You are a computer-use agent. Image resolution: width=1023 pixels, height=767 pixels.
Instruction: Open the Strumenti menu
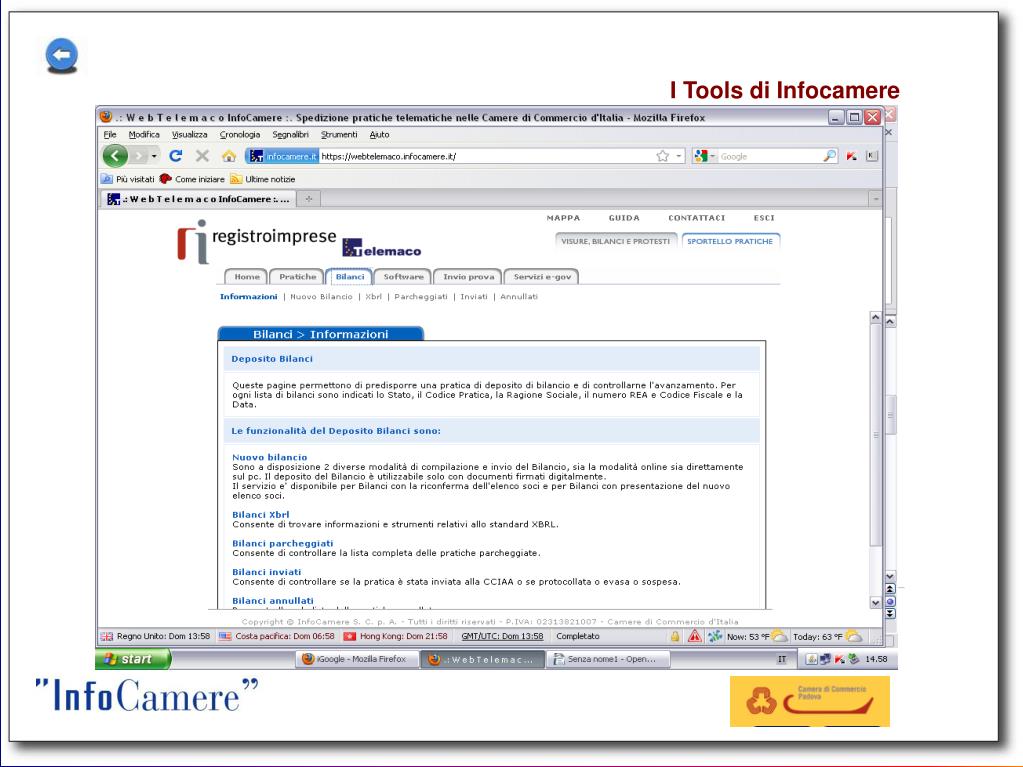(x=339, y=134)
